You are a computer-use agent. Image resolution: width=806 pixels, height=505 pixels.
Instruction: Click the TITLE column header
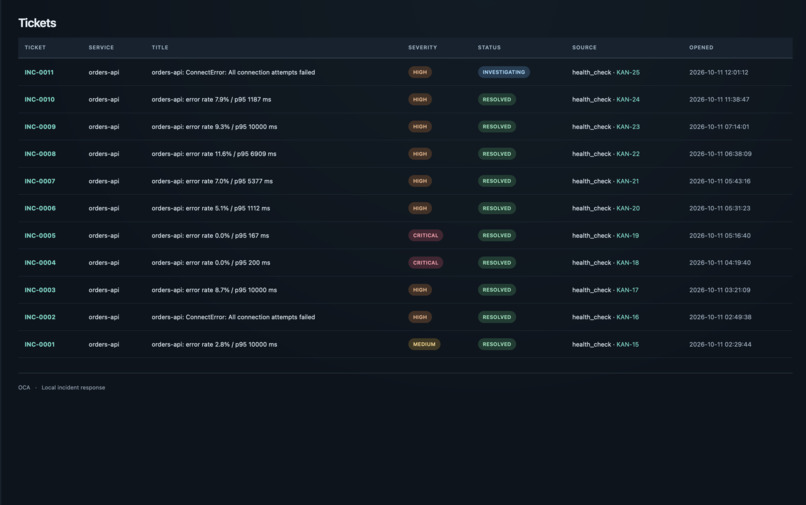[160, 47]
